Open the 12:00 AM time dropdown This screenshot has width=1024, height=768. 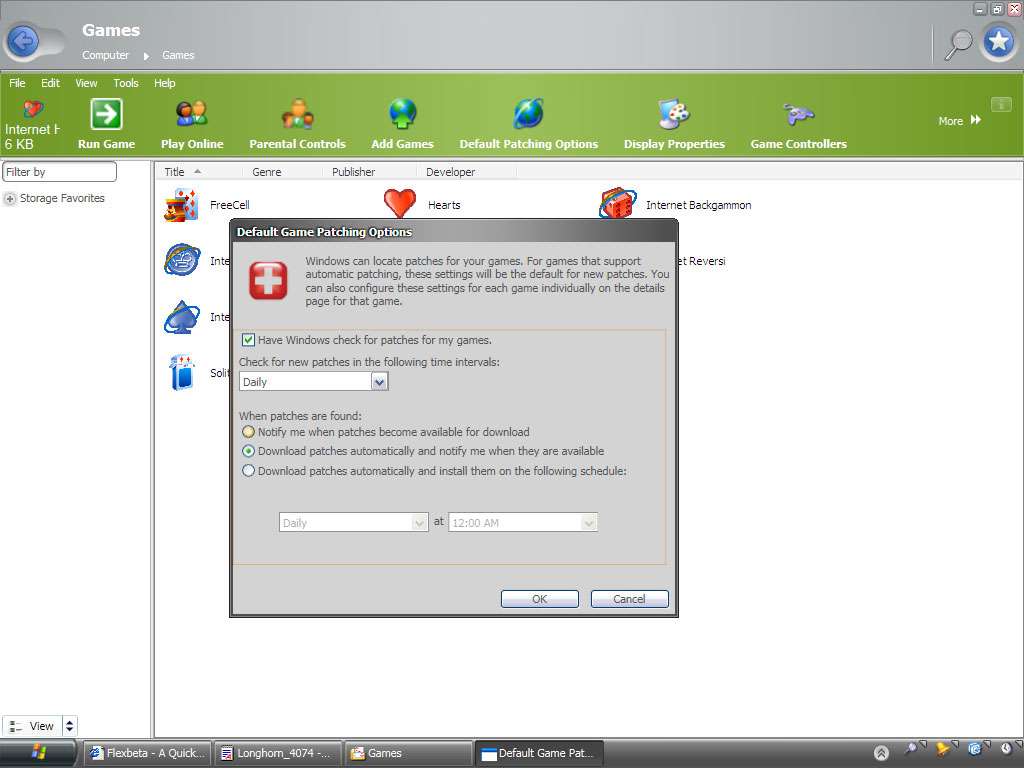[x=588, y=522]
